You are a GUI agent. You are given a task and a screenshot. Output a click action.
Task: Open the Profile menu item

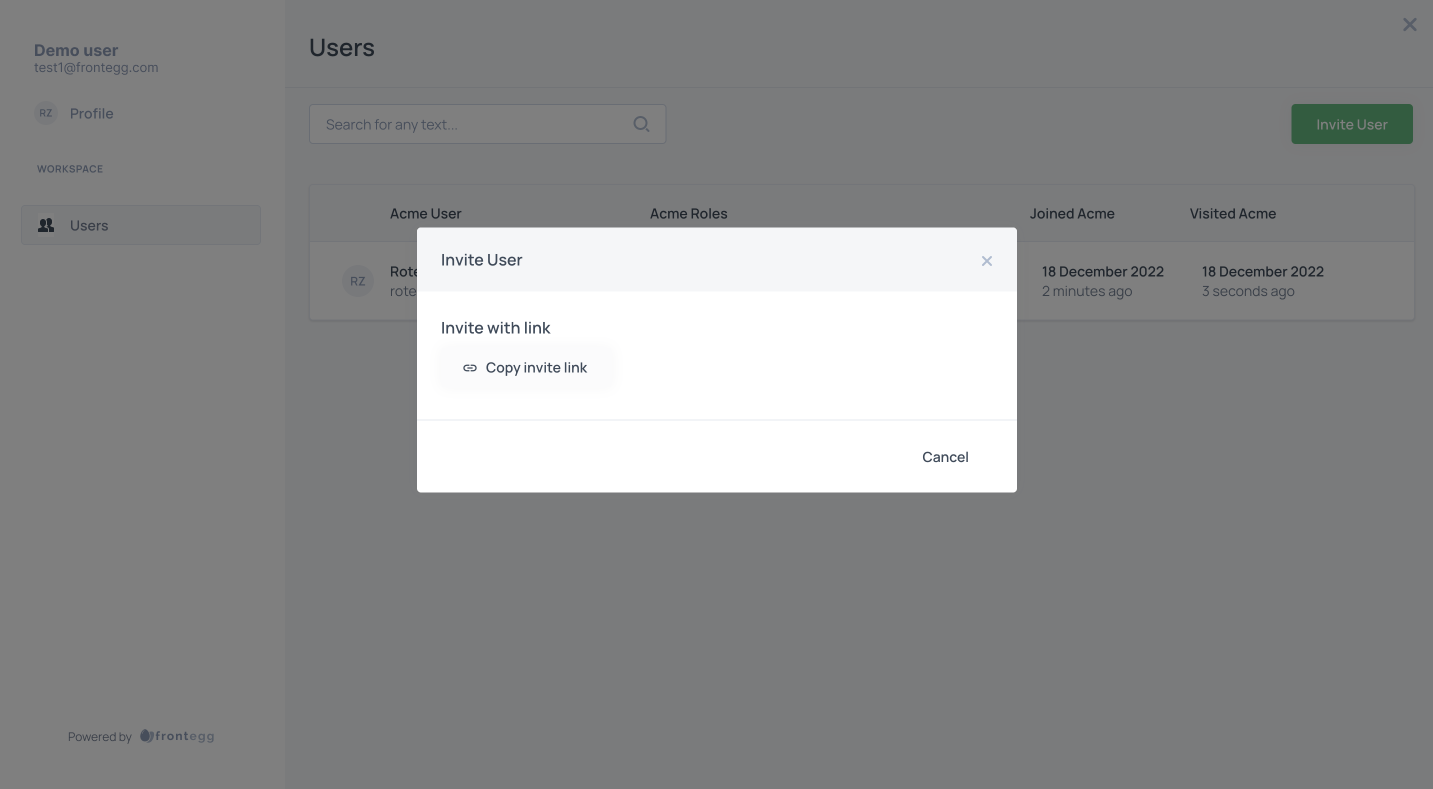[92, 113]
